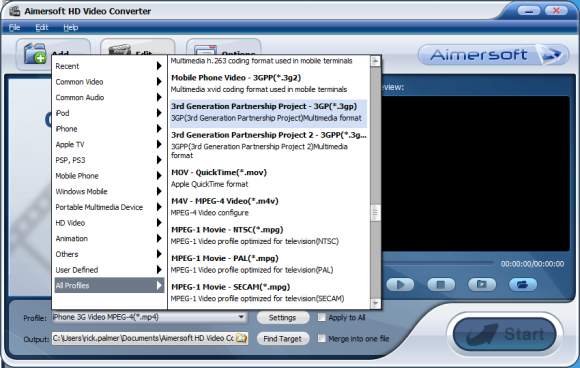This screenshot has width=580, height=368.
Task: Open the Animation submenu
Action: pos(109,239)
